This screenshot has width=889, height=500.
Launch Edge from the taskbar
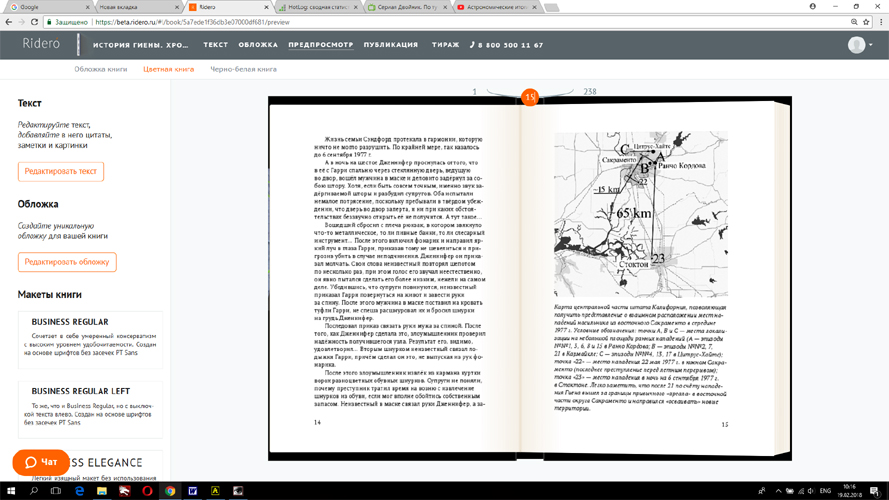pos(79,491)
